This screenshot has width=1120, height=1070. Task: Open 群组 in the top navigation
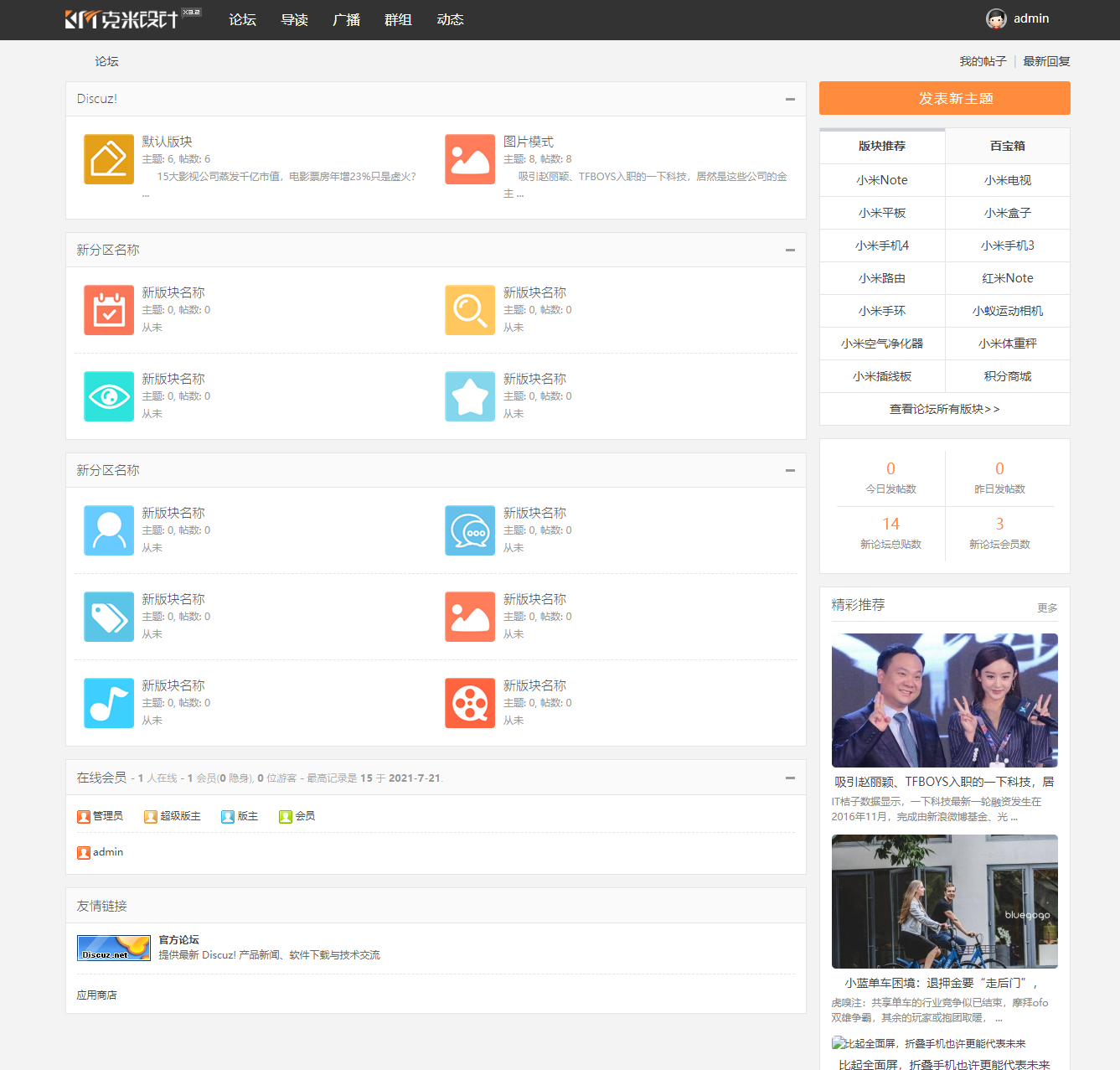(398, 20)
